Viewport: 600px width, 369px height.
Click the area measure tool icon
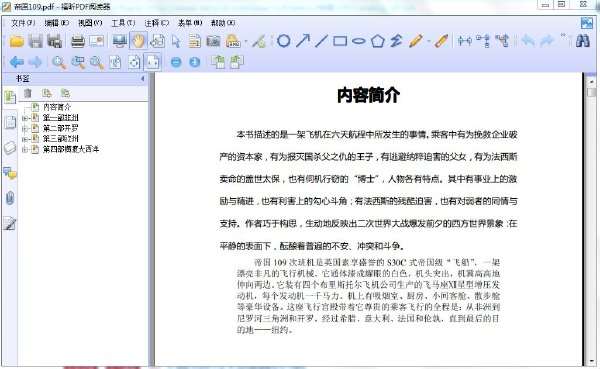click(x=502, y=41)
